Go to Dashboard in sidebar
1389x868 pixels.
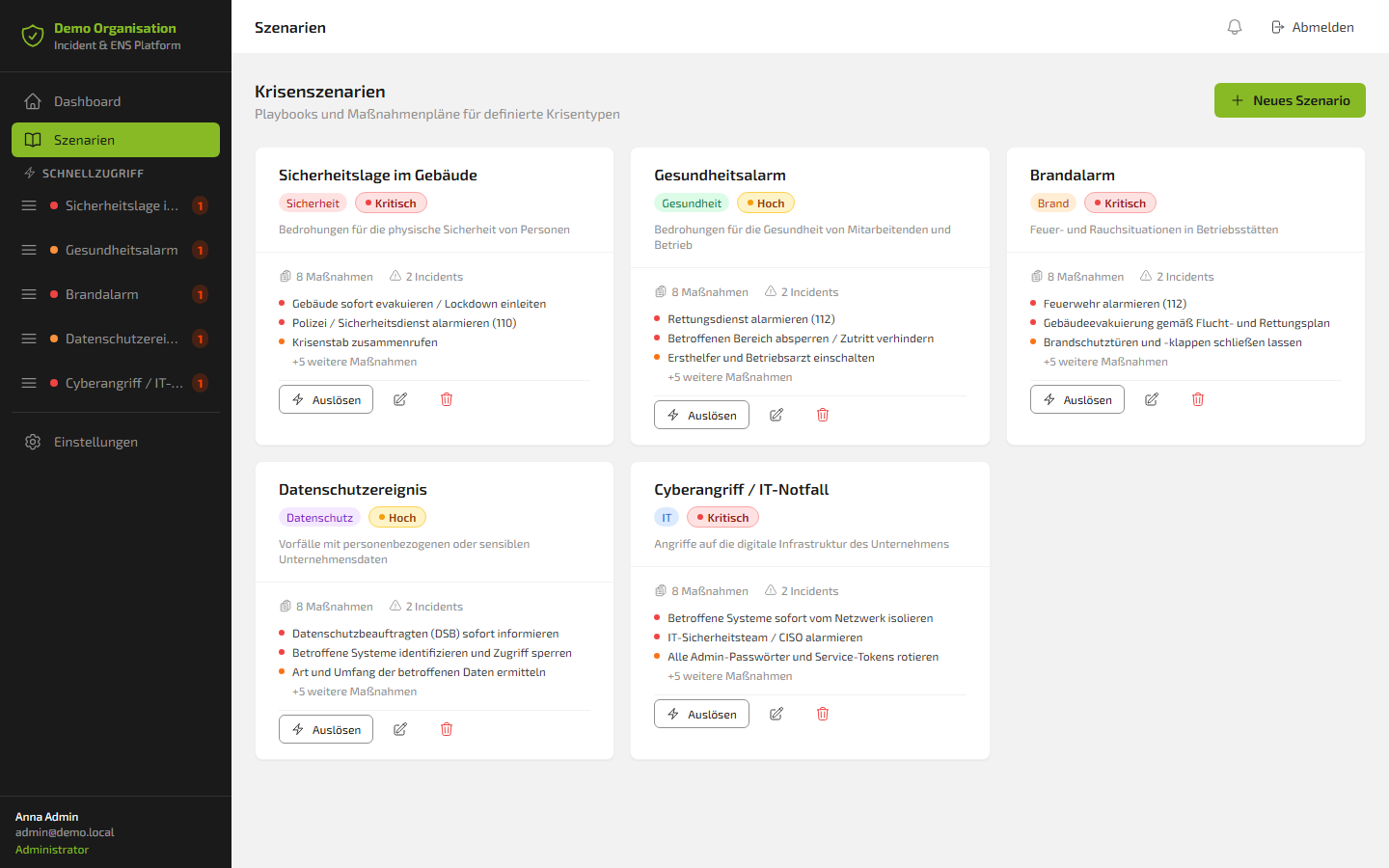116,101
